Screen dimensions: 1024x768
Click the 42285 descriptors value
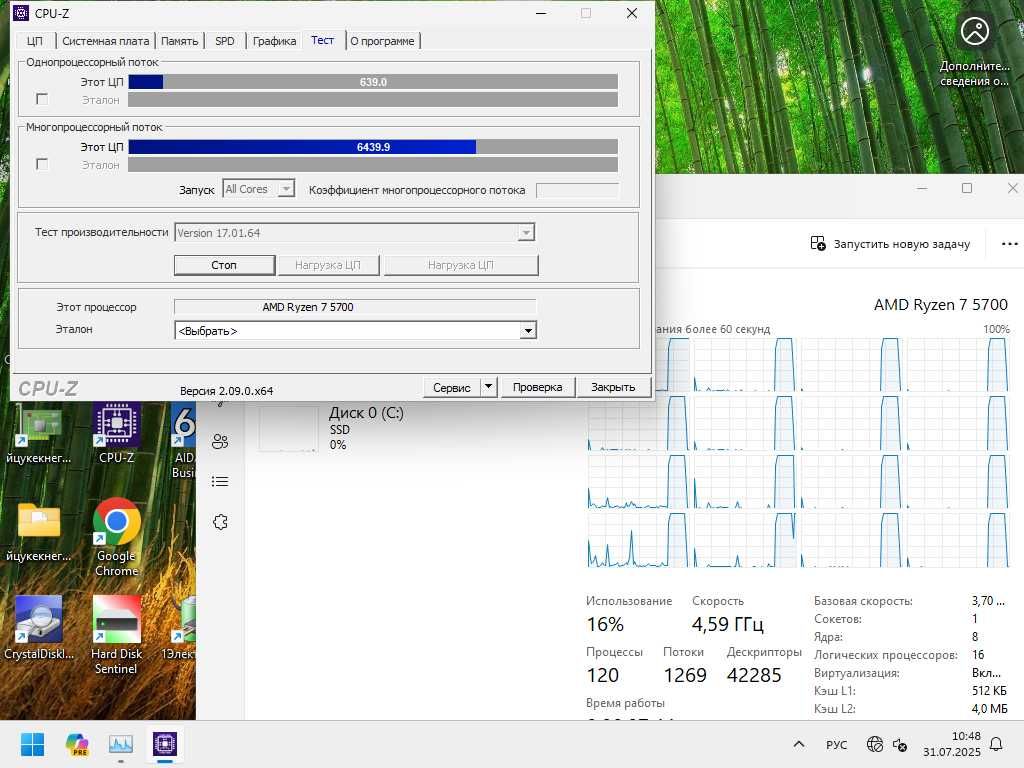754,675
